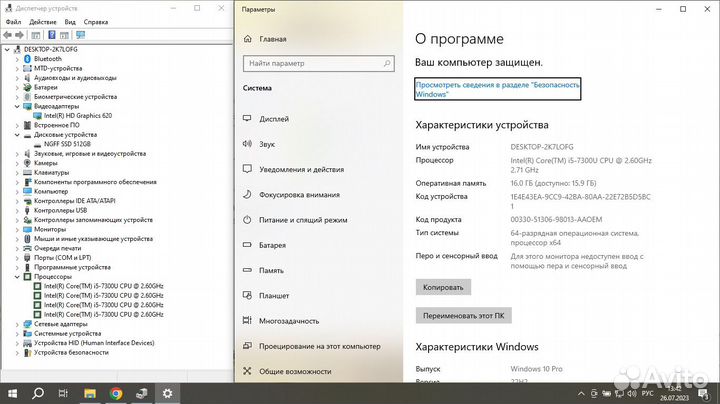Image resolution: width=720 pixels, height=404 pixels.
Task: Click the Камеры category in device tree
Action: 45,163
